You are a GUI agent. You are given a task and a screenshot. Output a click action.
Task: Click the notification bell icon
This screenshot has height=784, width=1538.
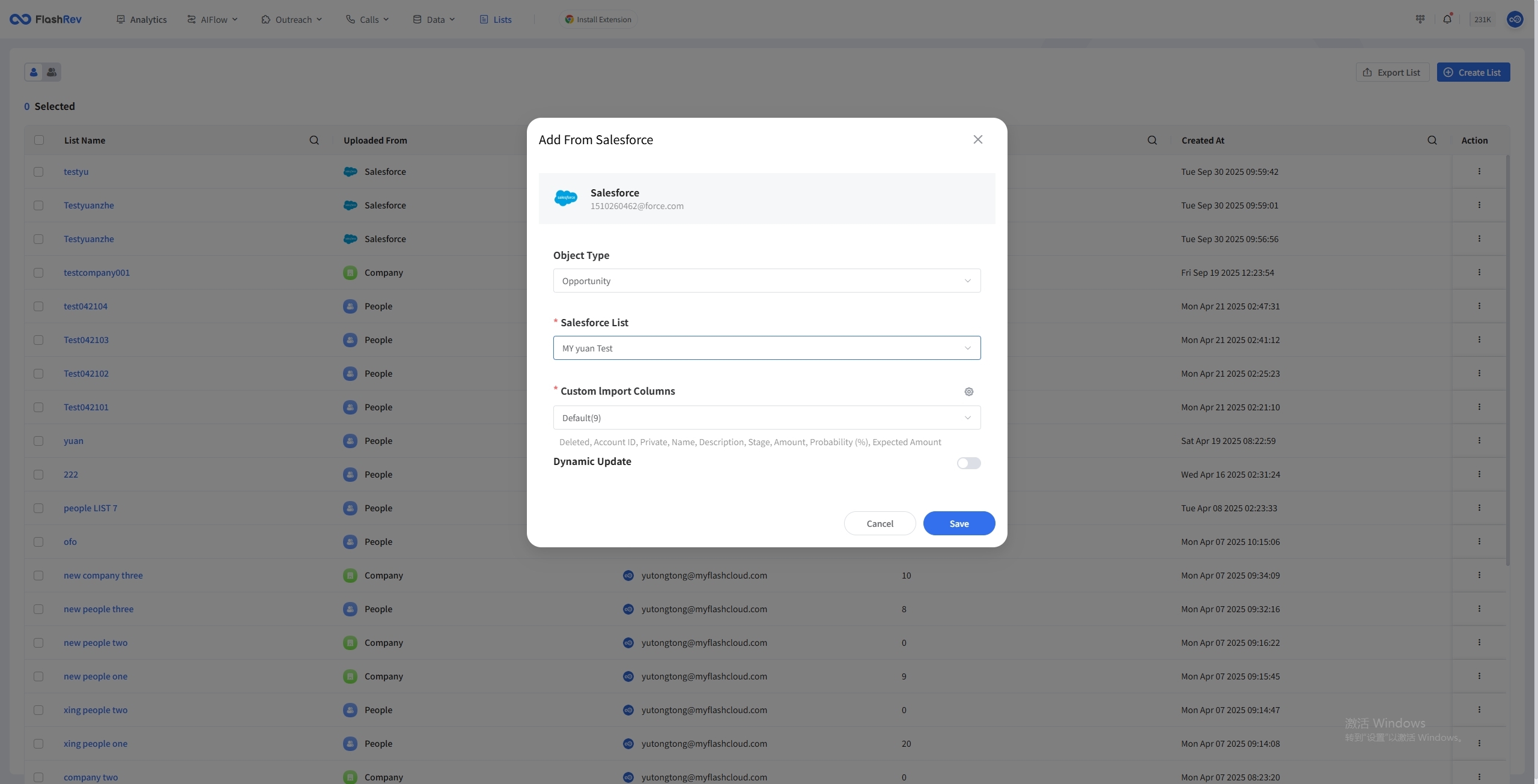pyautogui.click(x=1447, y=19)
